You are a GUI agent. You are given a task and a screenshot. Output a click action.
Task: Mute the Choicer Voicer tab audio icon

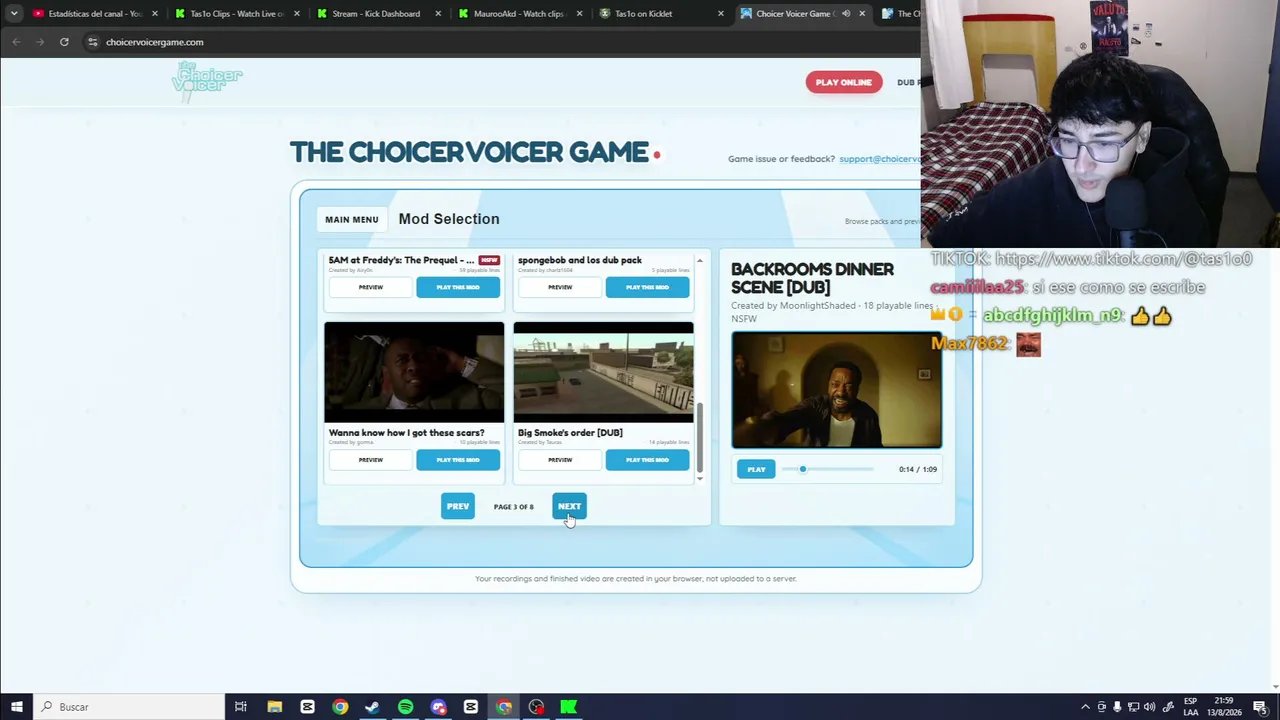[846, 14]
